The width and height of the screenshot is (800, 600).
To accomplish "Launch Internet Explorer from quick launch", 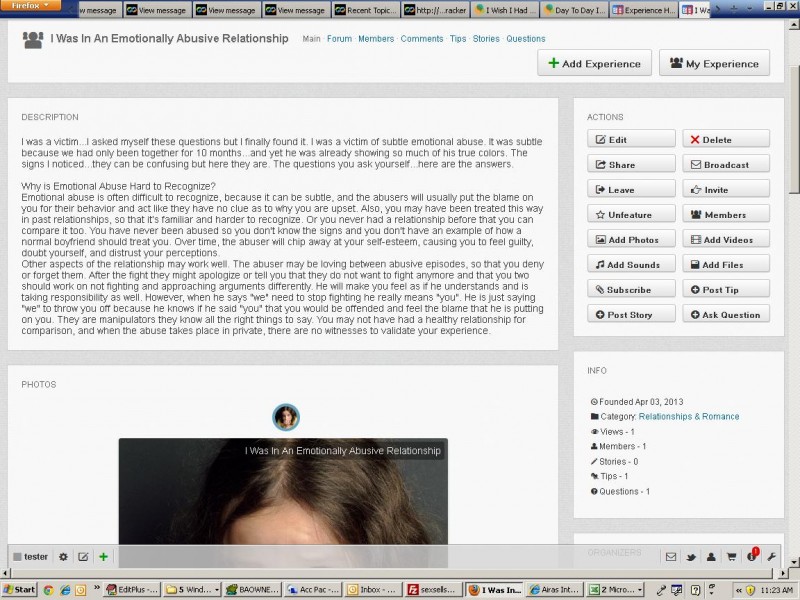I will pyautogui.click(x=65, y=590).
